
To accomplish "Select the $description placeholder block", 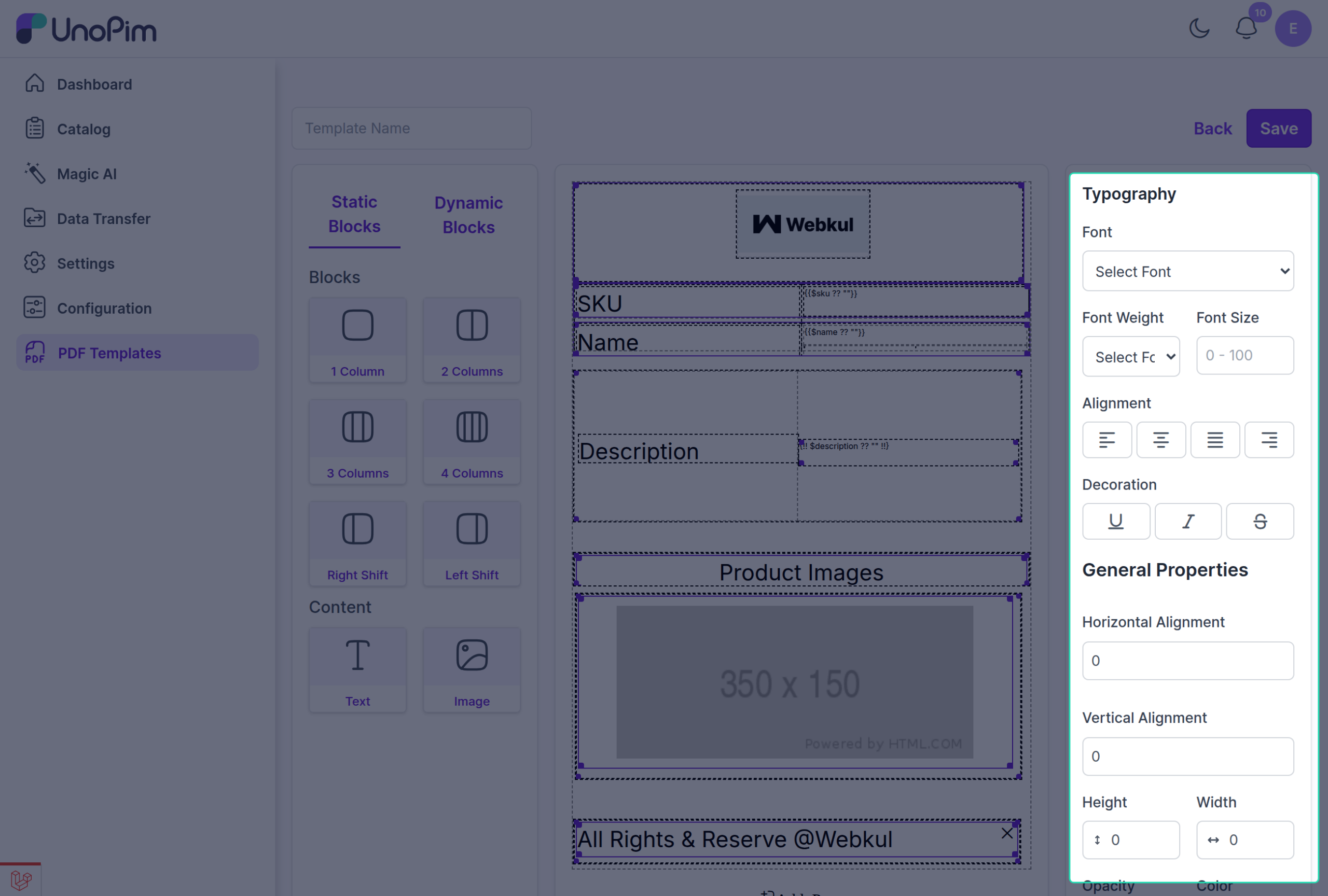I will (x=908, y=452).
